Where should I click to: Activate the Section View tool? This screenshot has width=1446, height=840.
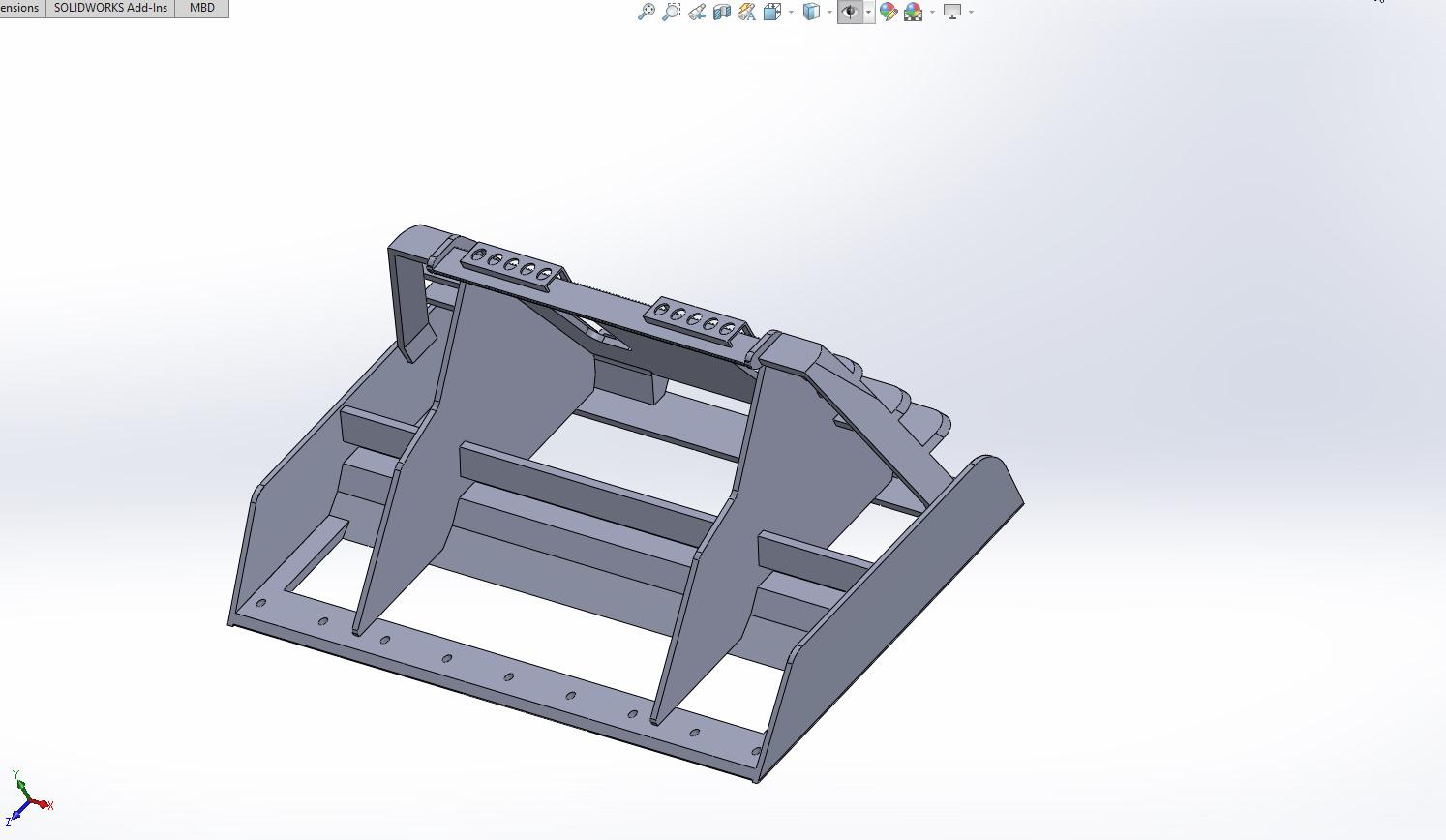[x=721, y=12]
